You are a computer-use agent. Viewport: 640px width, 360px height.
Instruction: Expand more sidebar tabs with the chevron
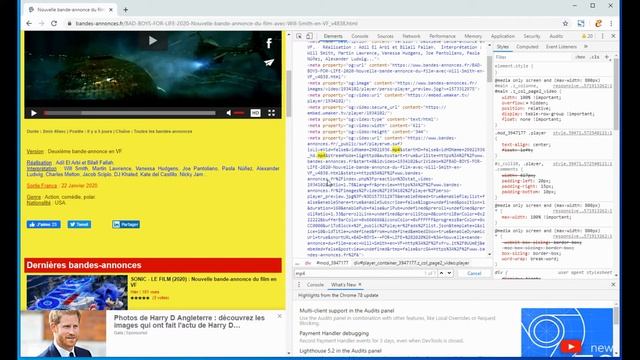(586, 47)
